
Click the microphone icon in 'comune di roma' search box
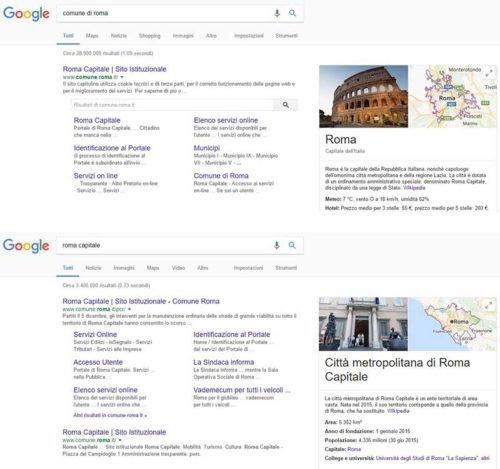(x=277, y=13)
